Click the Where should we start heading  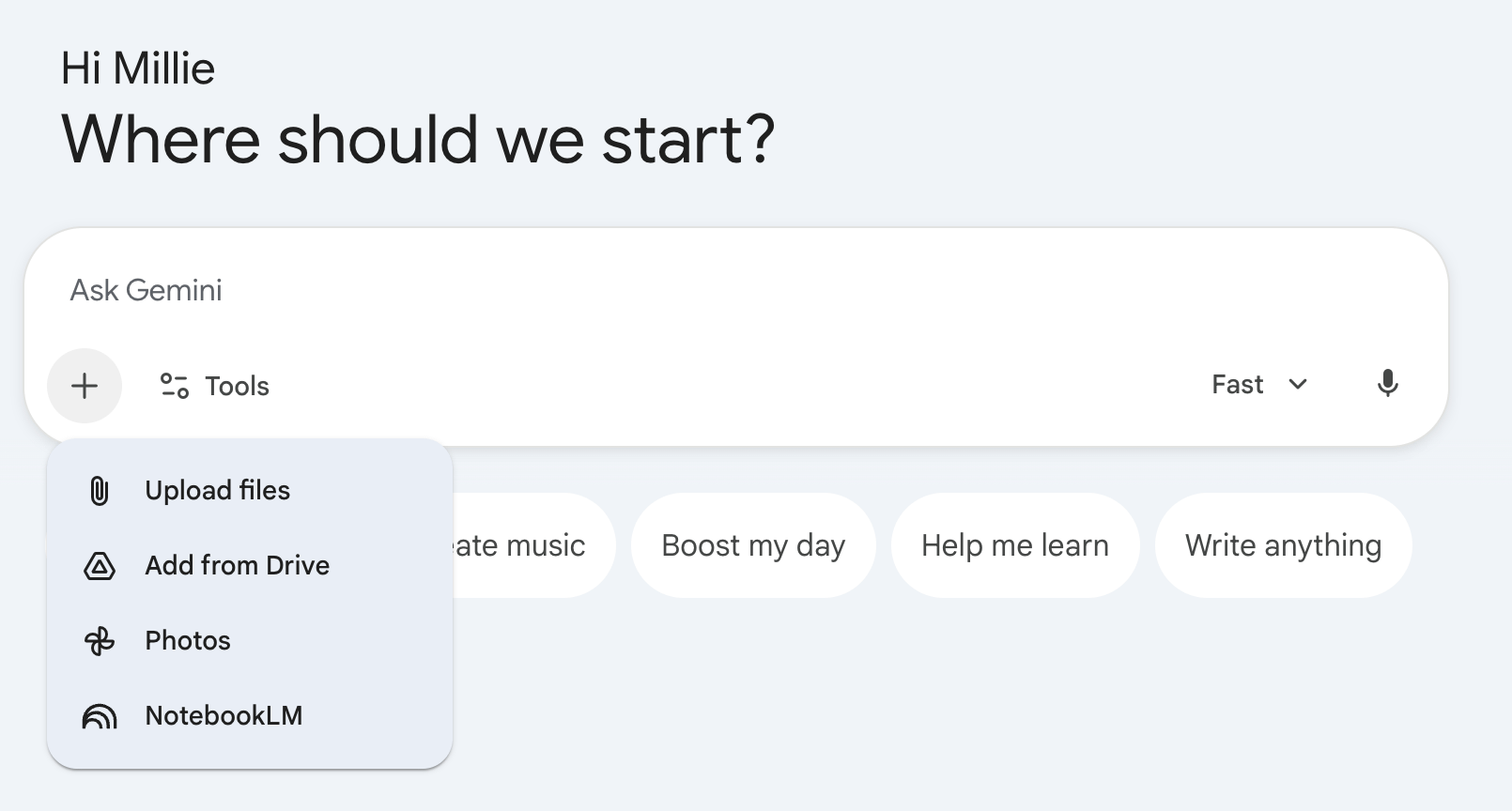(418, 139)
